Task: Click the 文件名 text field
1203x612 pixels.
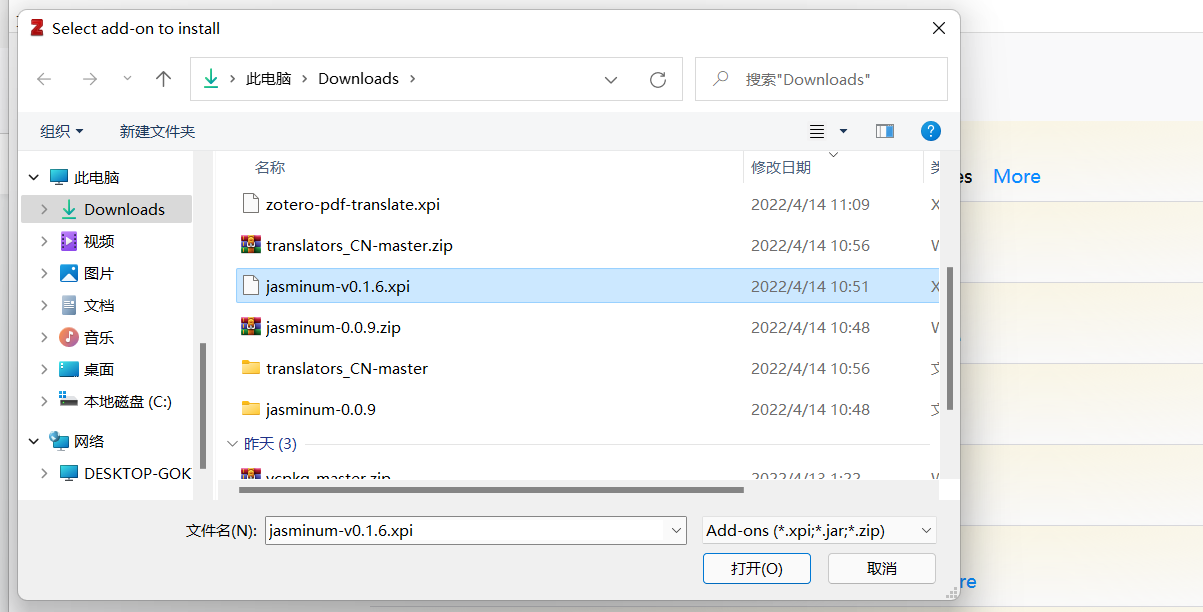Action: pyautogui.click(x=464, y=530)
